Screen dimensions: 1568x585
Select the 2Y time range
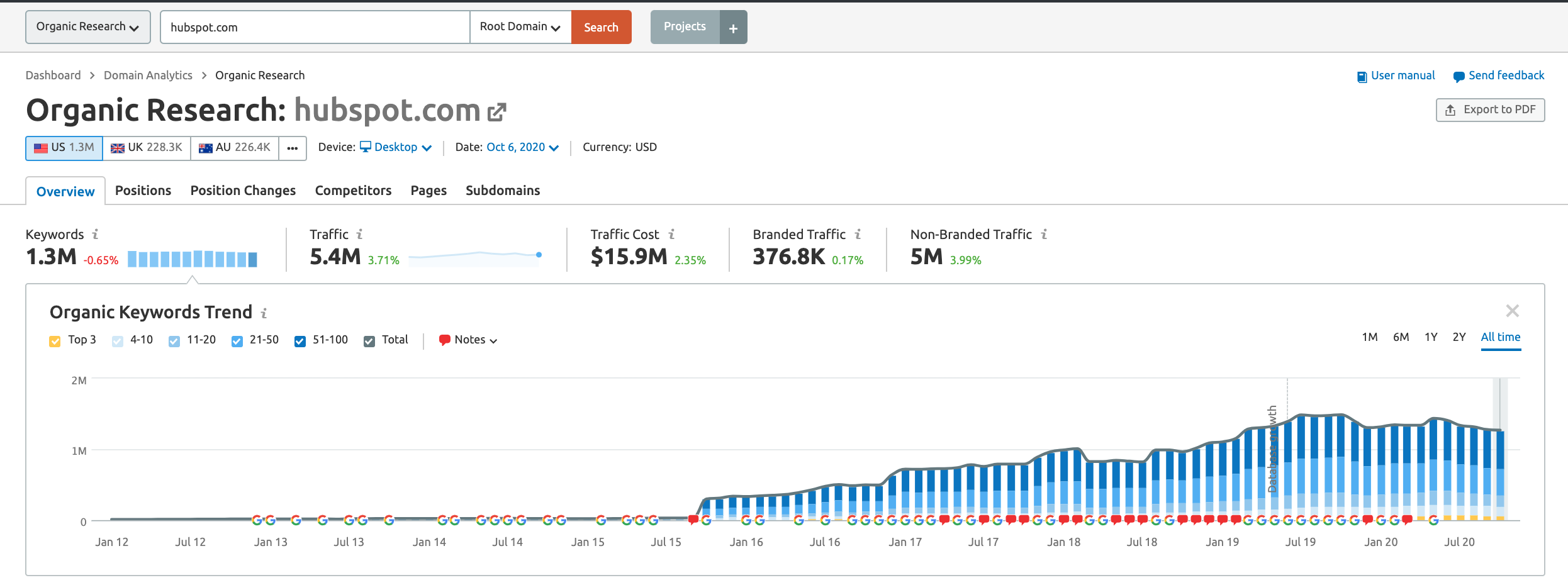point(1459,337)
